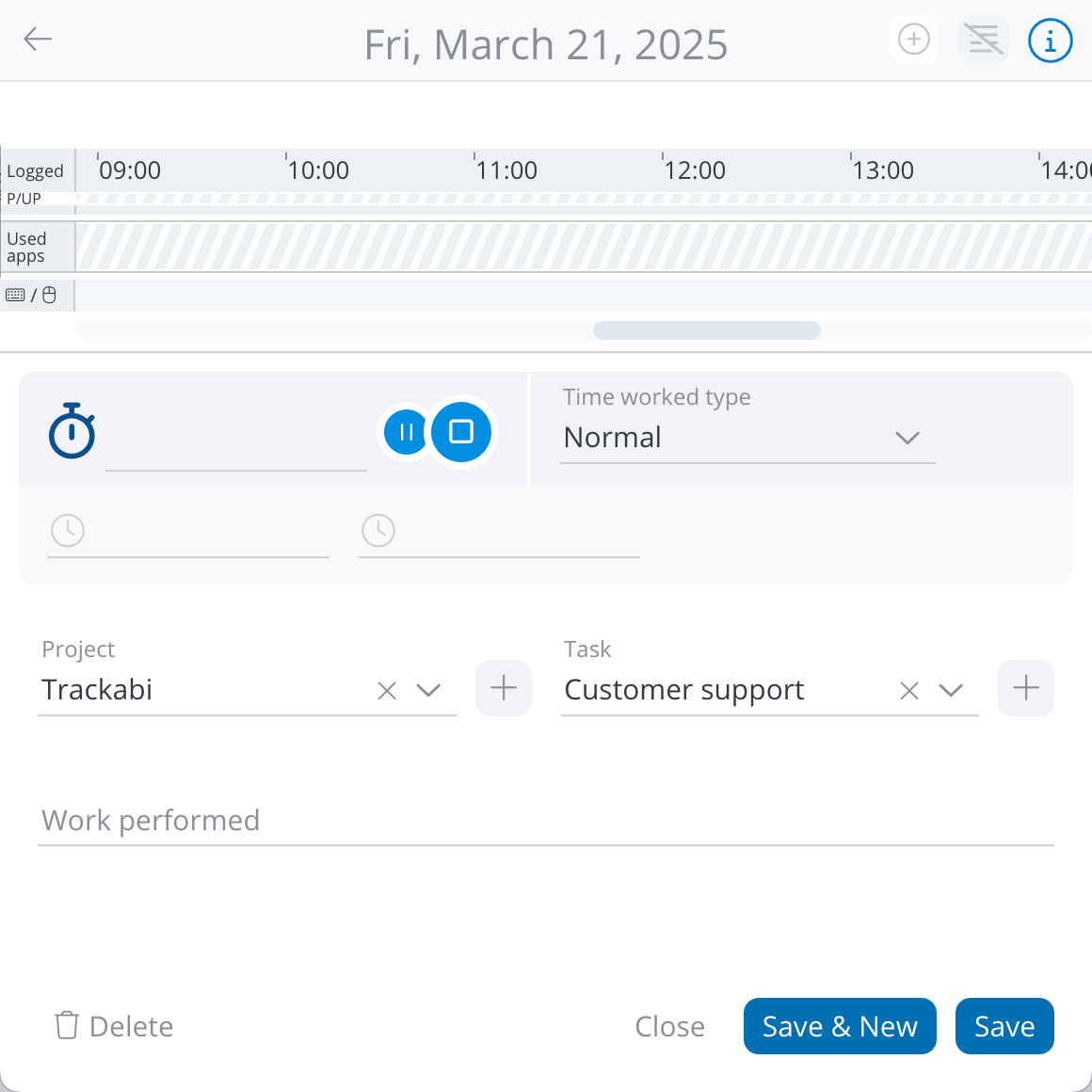This screenshot has height=1092, width=1092.
Task: Stop the running timer
Action: click(460, 431)
